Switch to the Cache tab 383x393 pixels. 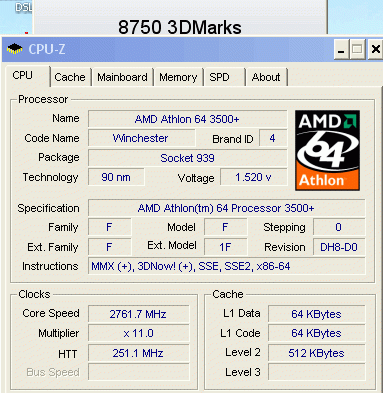click(x=70, y=77)
